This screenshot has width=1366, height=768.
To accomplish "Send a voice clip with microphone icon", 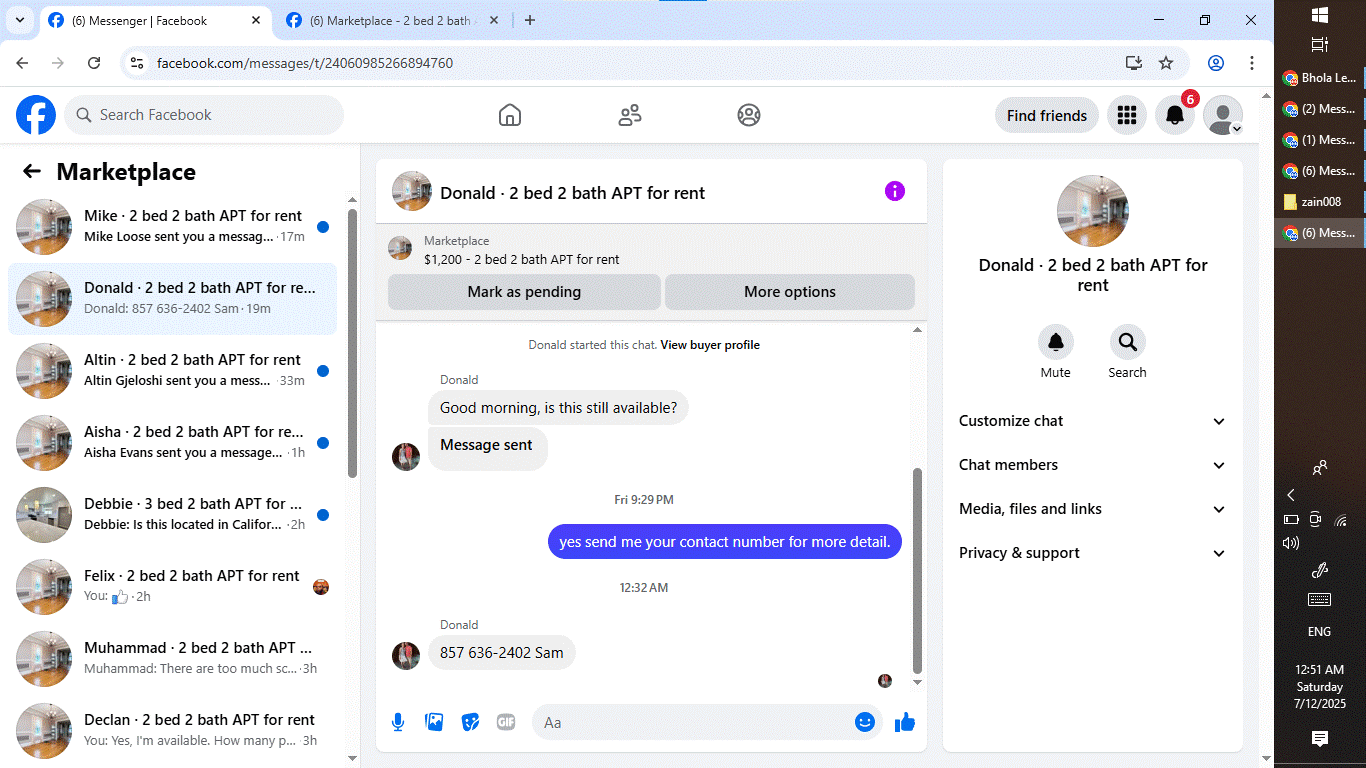I will point(398,722).
